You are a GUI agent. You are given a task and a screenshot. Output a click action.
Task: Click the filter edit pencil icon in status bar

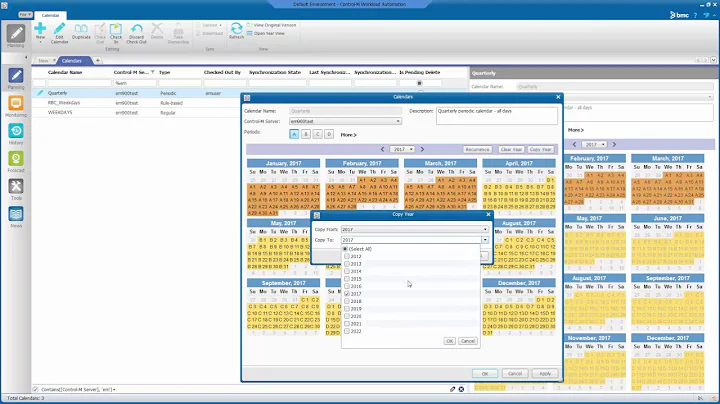[x=452, y=389]
